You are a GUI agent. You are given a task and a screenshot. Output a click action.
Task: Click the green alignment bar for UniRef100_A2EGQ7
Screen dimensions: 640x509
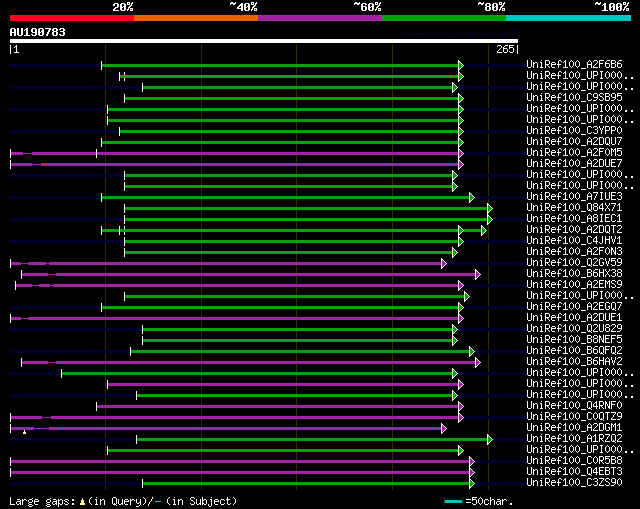click(280, 307)
